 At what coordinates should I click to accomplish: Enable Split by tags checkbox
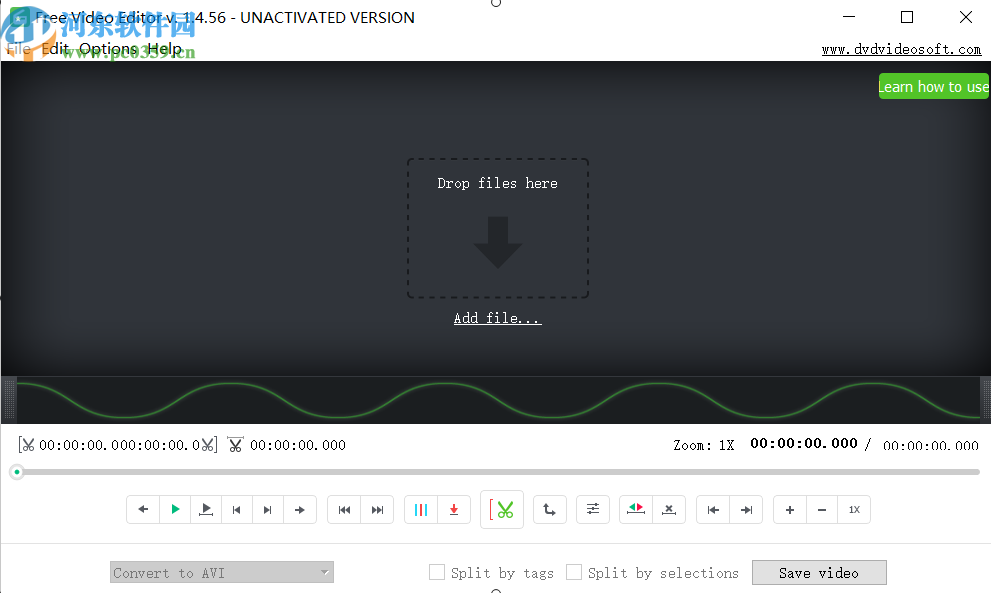click(437, 572)
